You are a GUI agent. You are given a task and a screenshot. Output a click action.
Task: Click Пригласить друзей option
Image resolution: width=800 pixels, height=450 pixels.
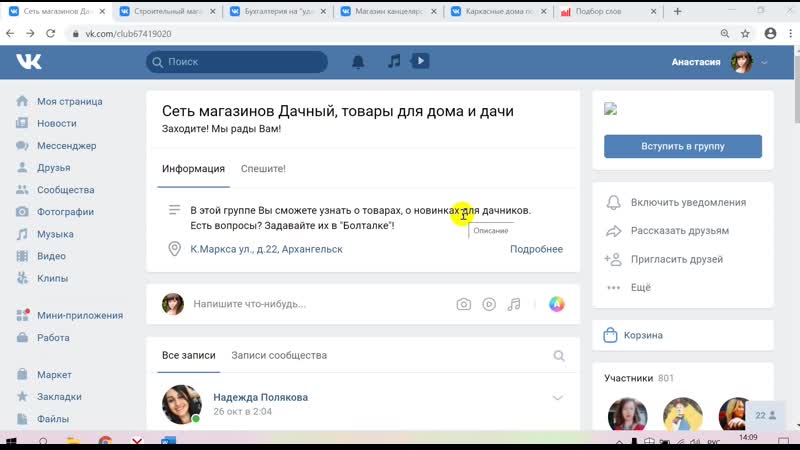pyautogui.click(x=664, y=259)
